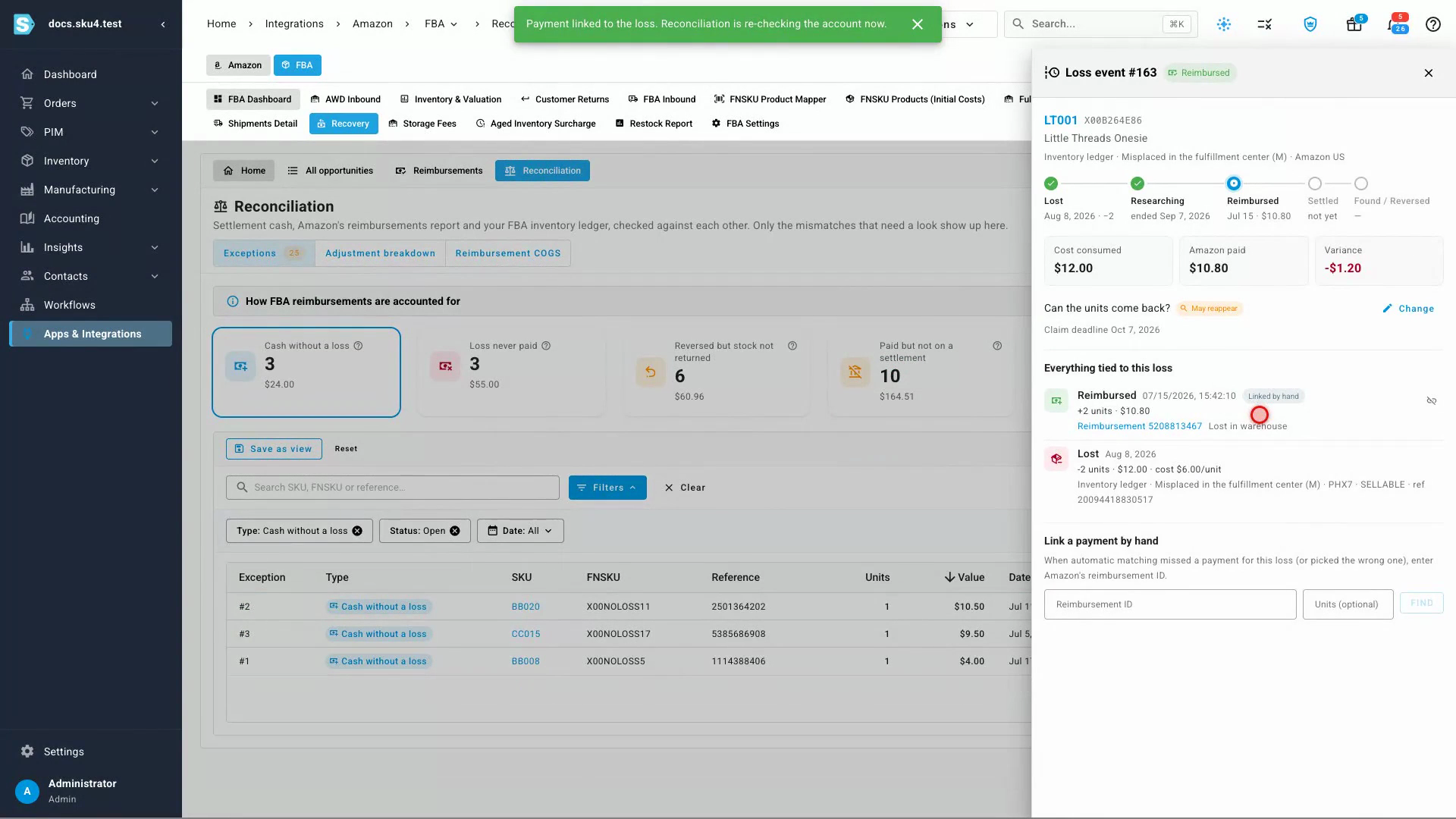Viewport: 1456px width, 819px height.
Task: Click the shuffle check icon in header
Action: [1264, 24]
